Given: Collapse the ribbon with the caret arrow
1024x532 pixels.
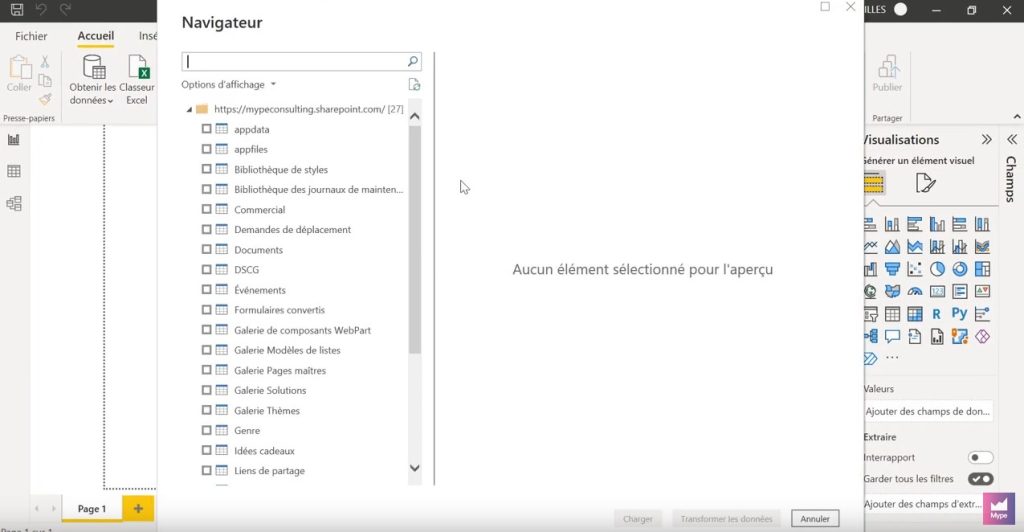Looking at the screenshot, I should [1017, 116].
